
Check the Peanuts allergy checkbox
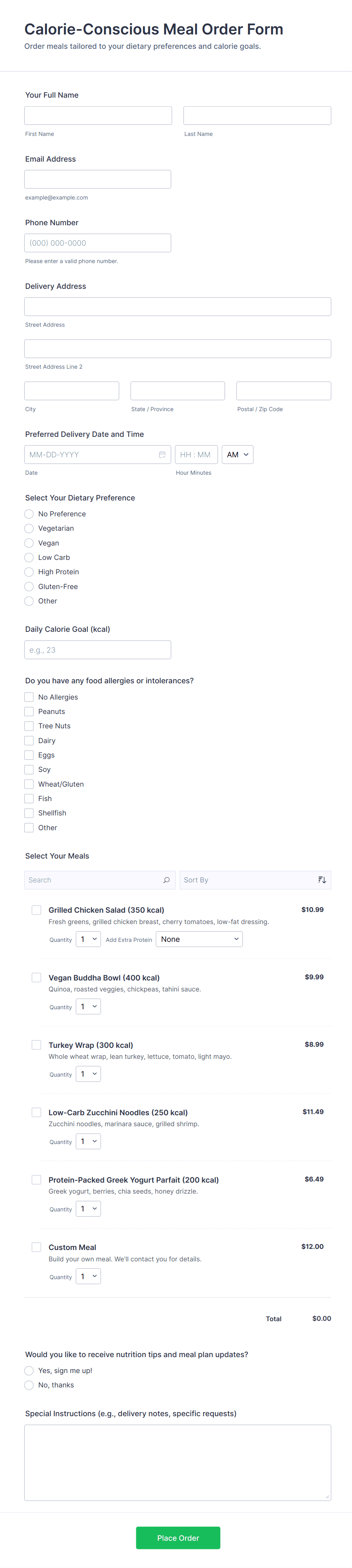[29, 712]
